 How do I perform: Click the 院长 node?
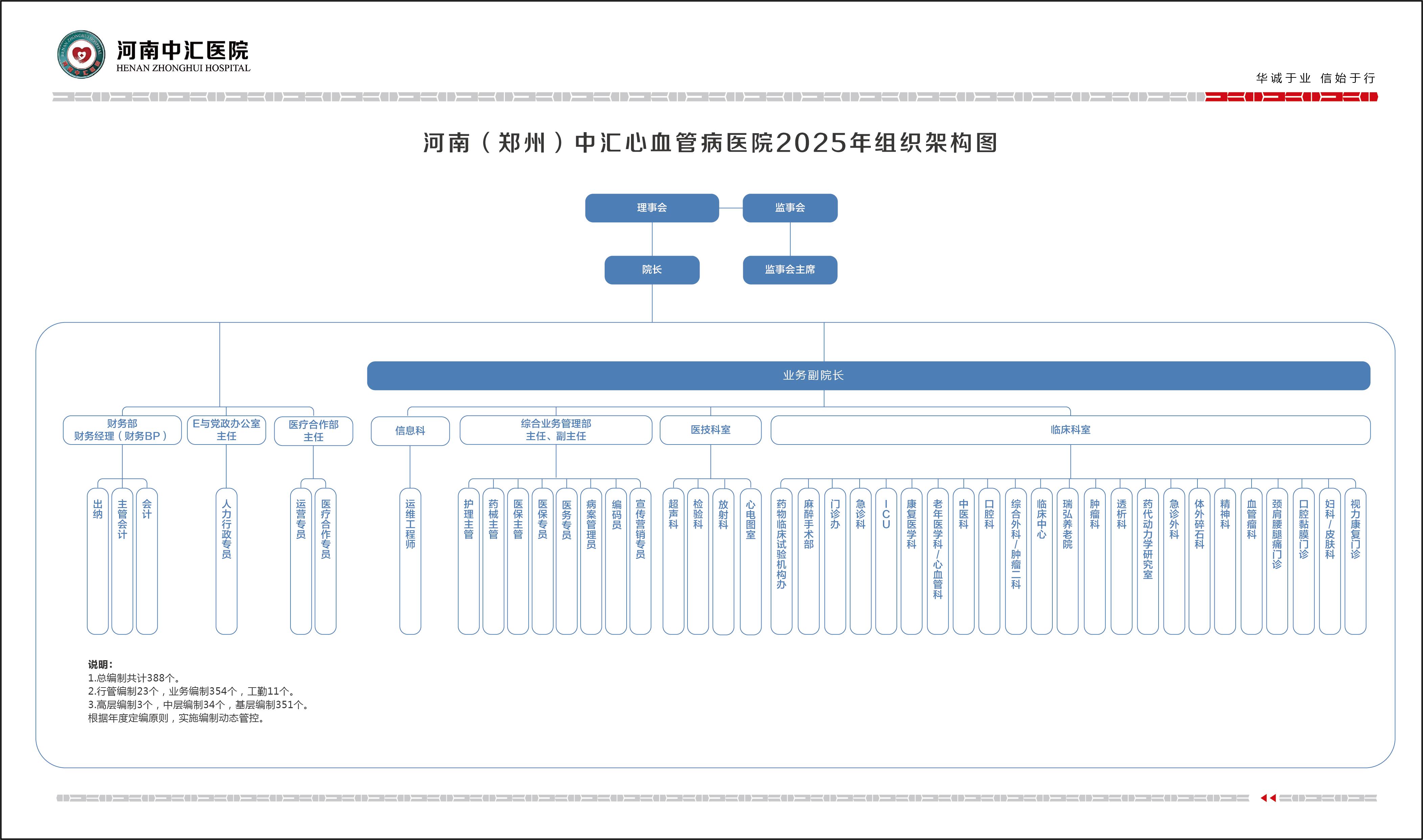click(652, 270)
